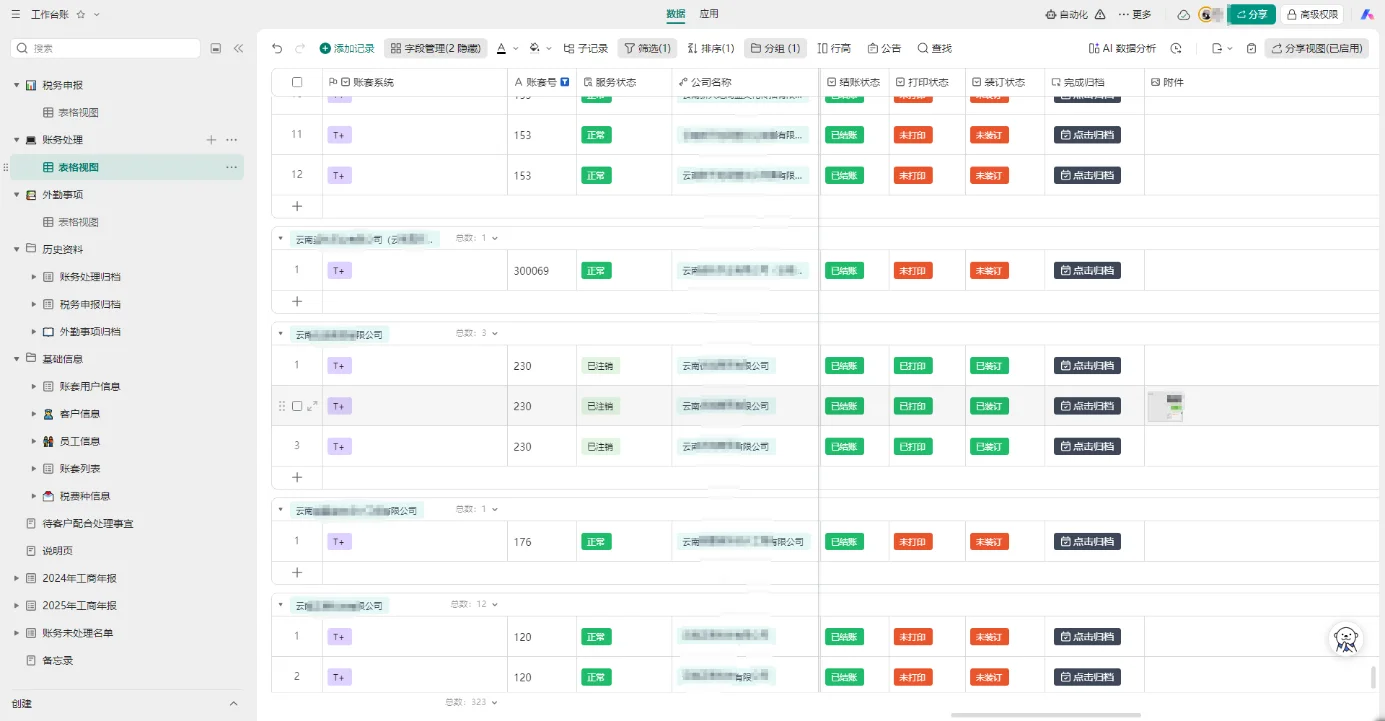This screenshot has width=1385, height=721.
Task: Tick the select-all checkbox in the table header
Action: tap(297, 82)
